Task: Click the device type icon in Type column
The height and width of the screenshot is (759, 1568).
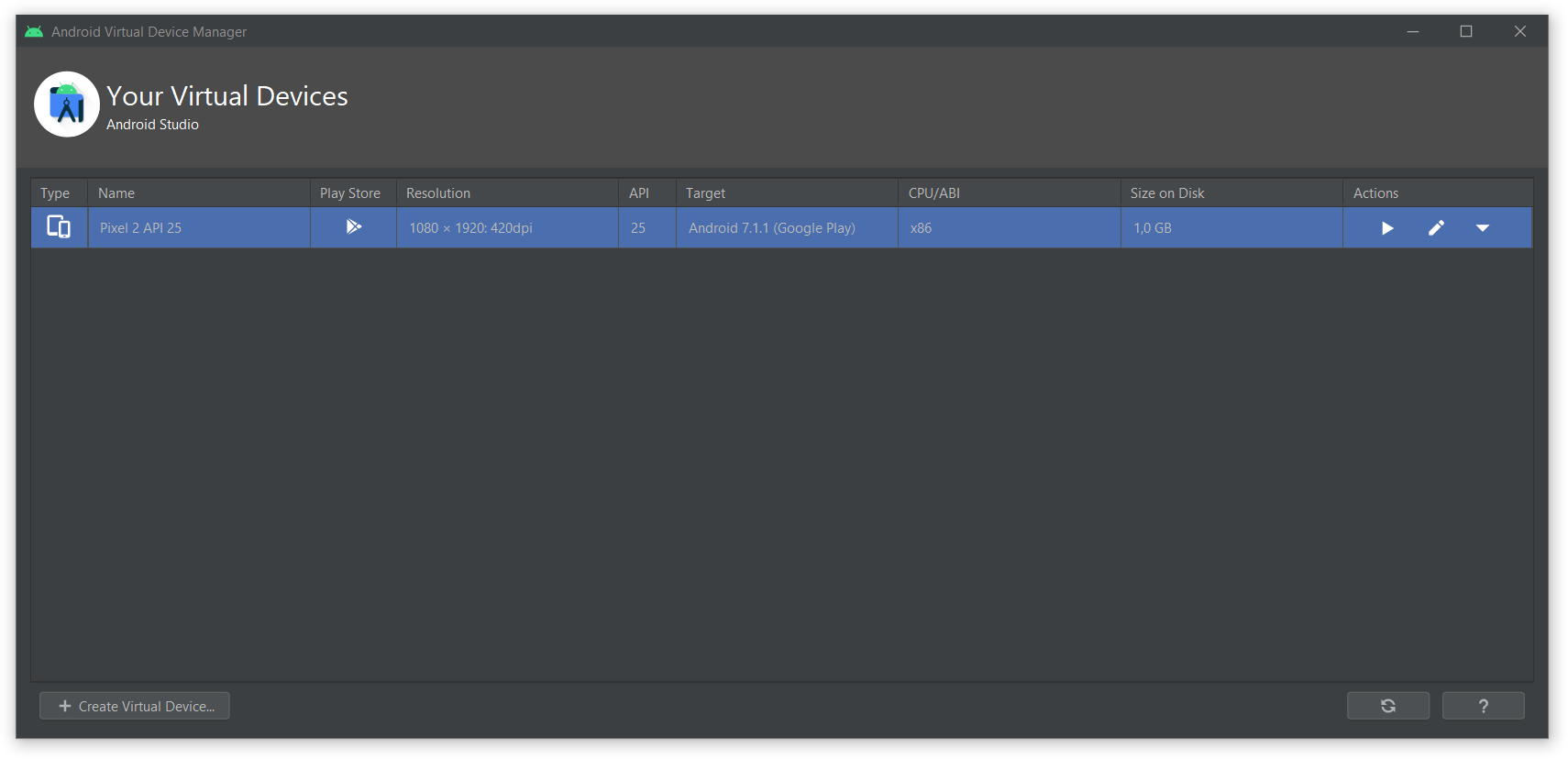Action: tap(59, 226)
